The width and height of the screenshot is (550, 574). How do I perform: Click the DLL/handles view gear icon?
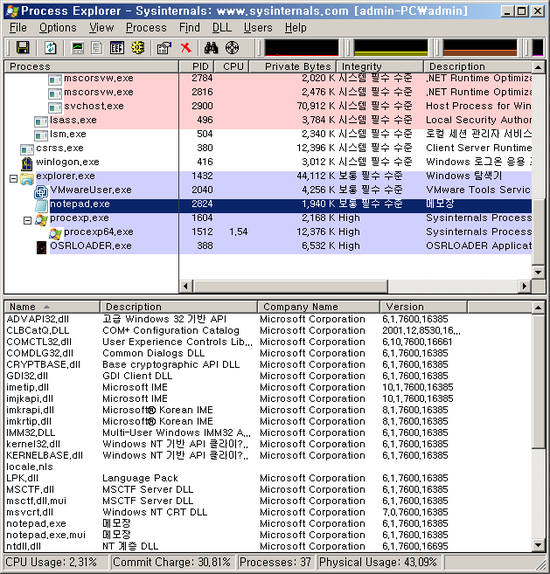(138, 48)
